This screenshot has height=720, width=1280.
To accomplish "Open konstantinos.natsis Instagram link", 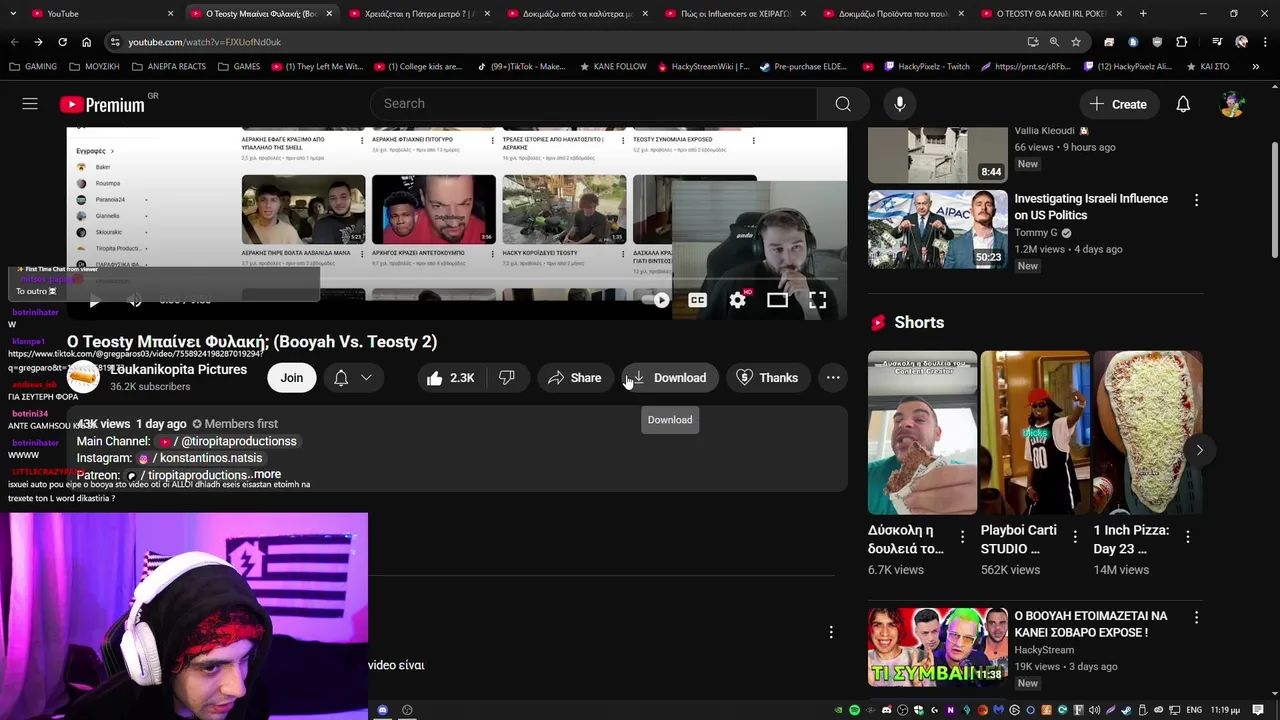I will point(200,458).
